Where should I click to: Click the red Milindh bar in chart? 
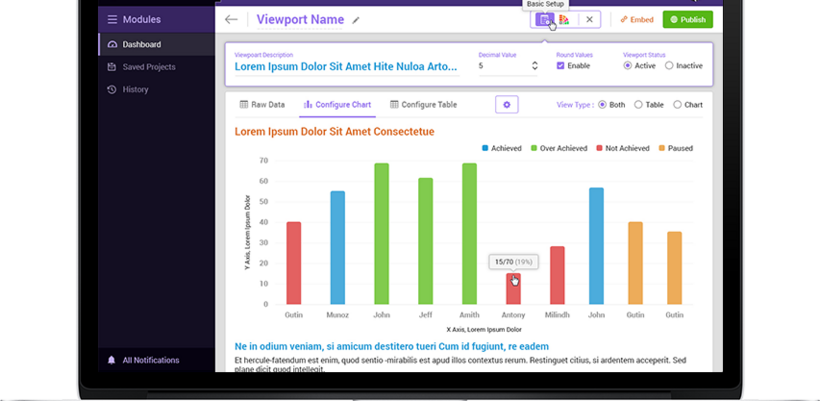[x=557, y=276]
